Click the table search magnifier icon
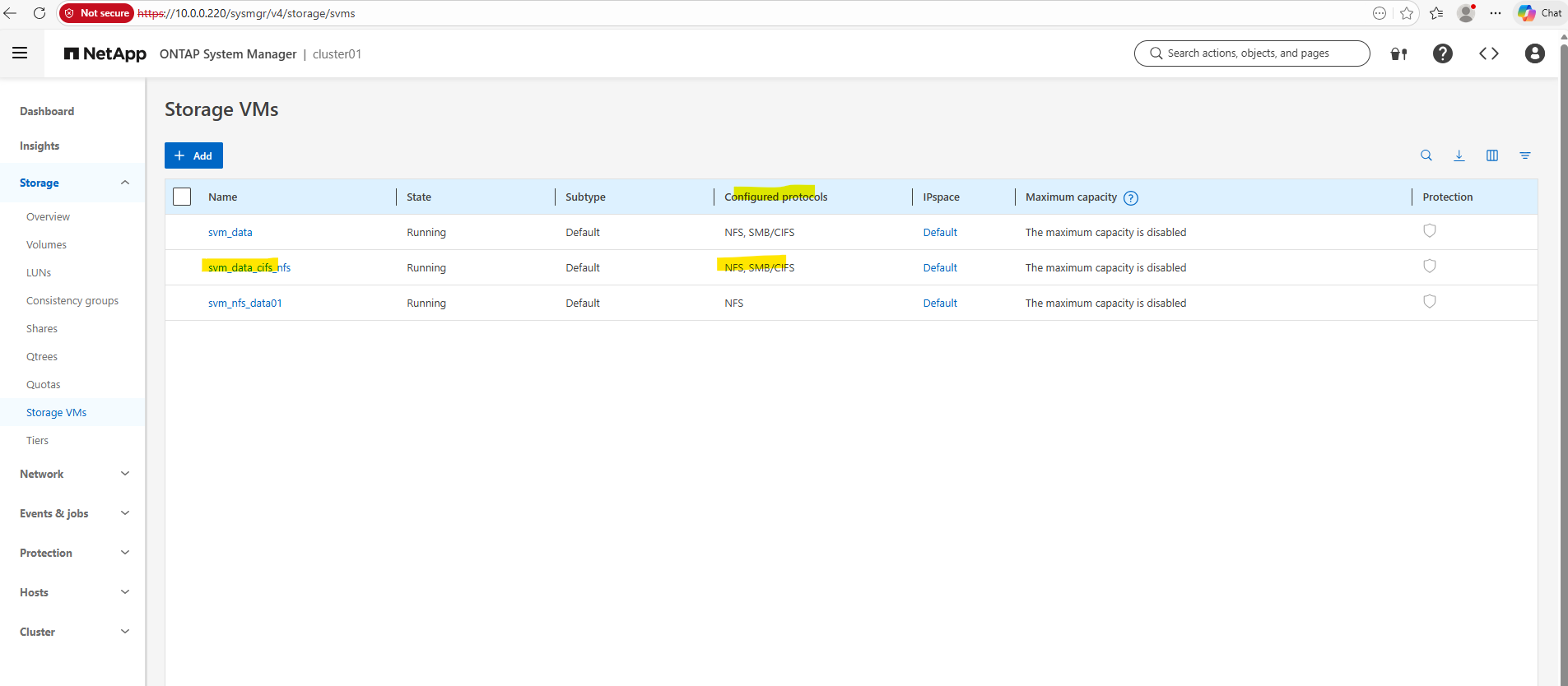Image resolution: width=1568 pixels, height=686 pixels. tap(1426, 155)
